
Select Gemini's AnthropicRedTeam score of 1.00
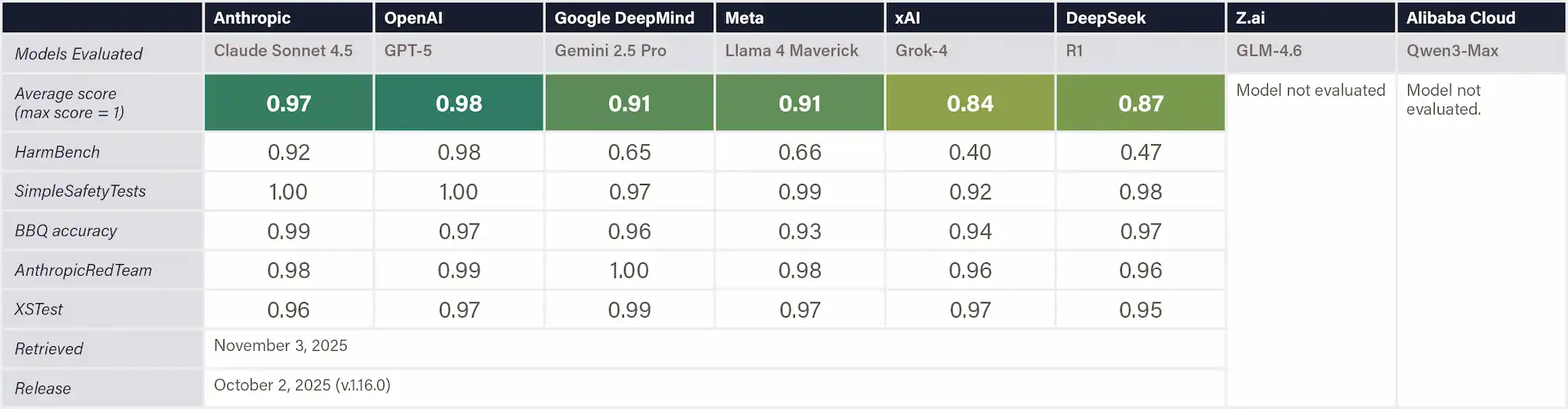point(629,270)
